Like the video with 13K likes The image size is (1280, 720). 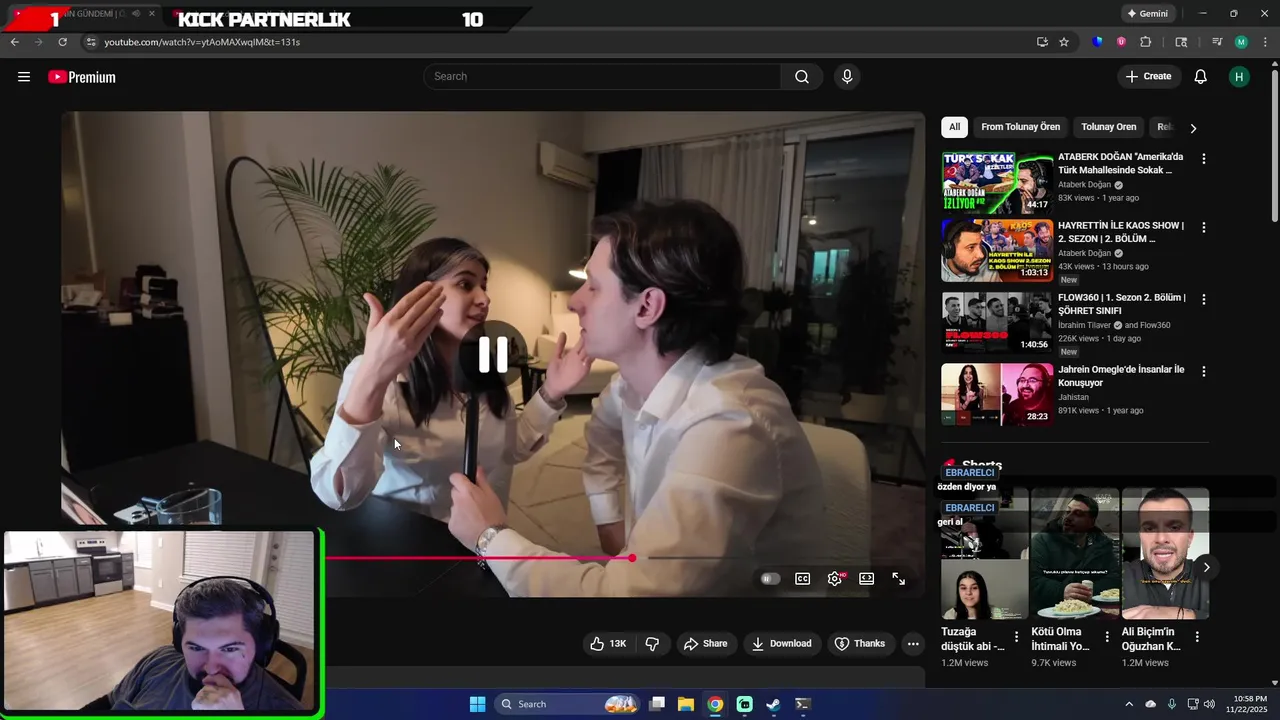pos(608,644)
